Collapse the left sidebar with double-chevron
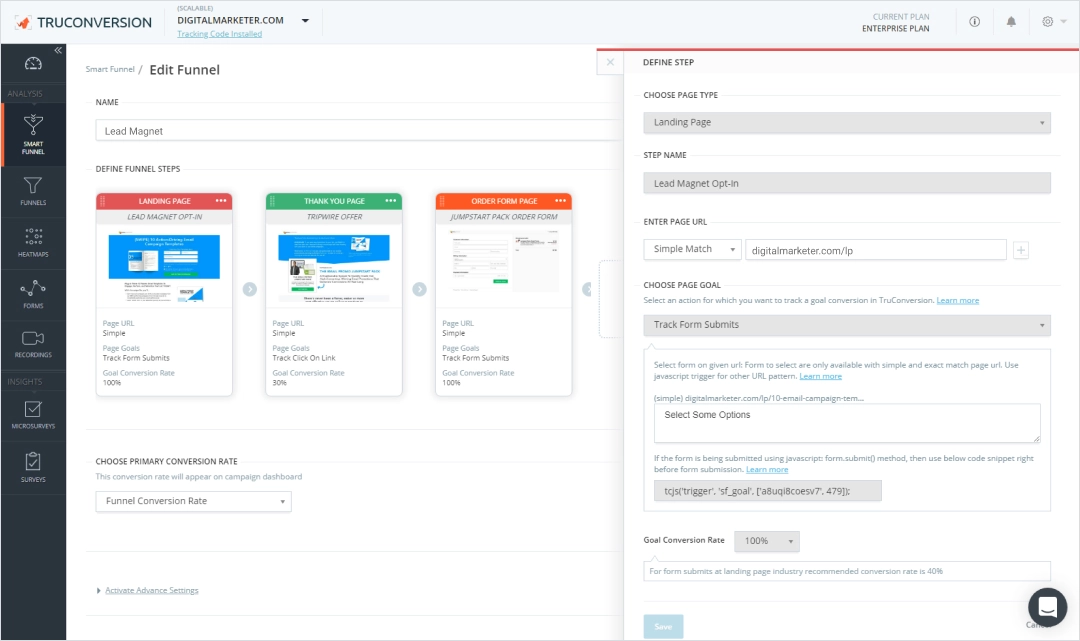1080x641 pixels. pyautogui.click(x=58, y=50)
